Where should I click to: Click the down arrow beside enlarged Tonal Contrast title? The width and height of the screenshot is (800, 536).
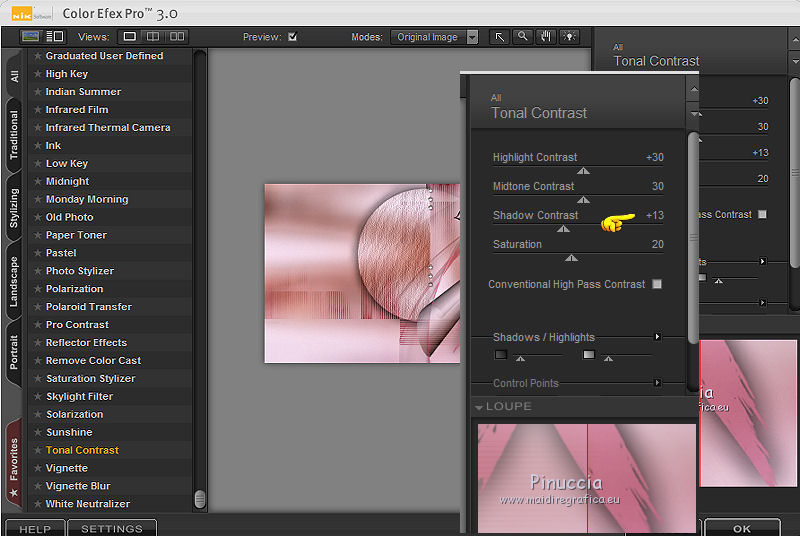tap(694, 114)
